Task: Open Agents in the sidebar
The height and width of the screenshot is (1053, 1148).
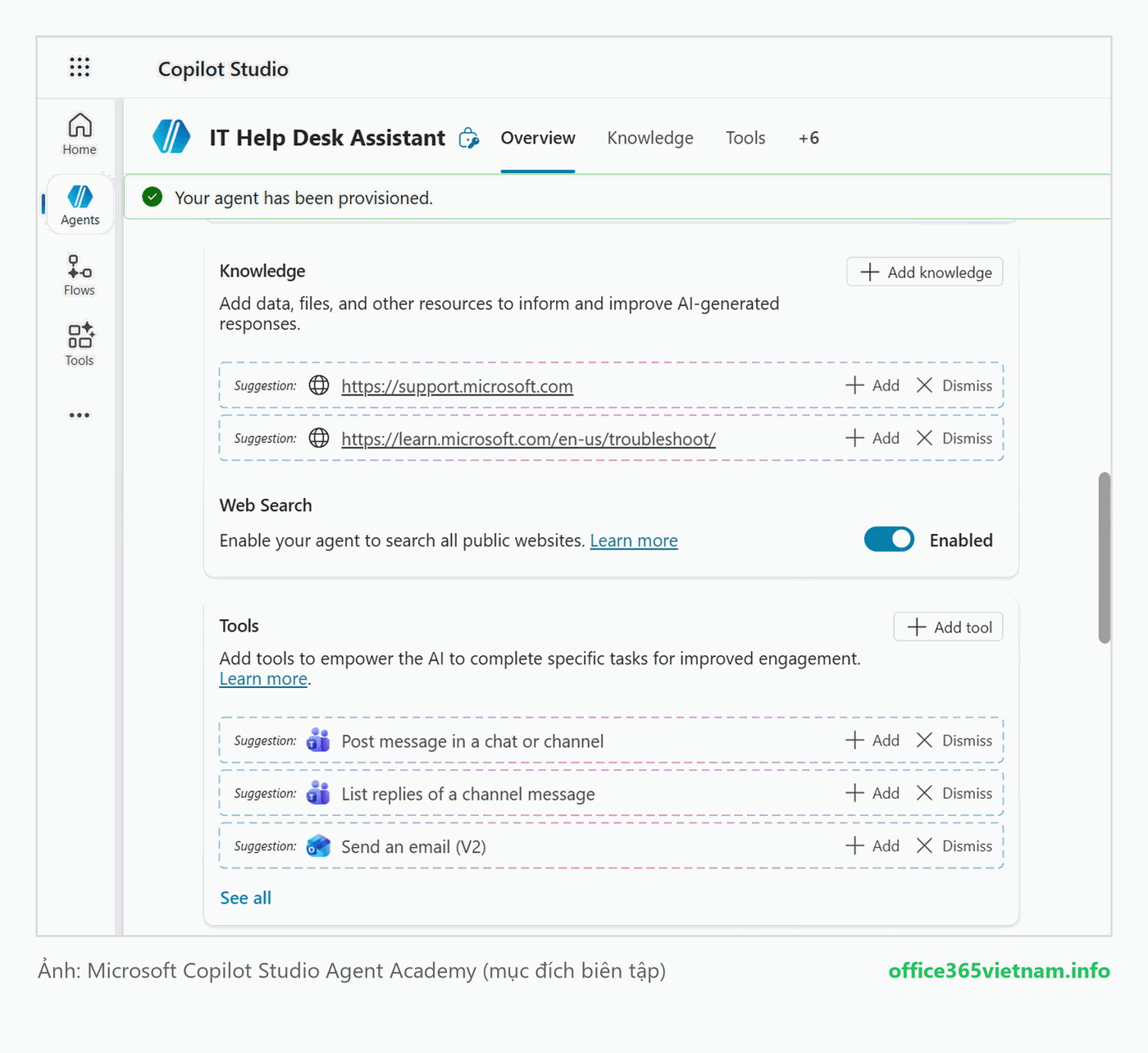Action: click(x=80, y=205)
